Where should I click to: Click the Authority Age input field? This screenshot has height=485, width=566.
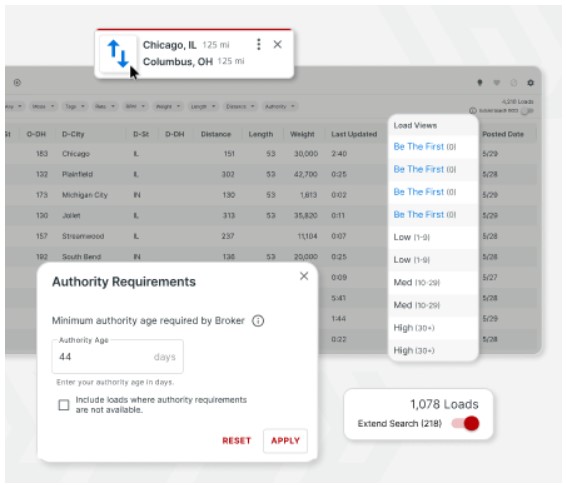click(x=118, y=357)
